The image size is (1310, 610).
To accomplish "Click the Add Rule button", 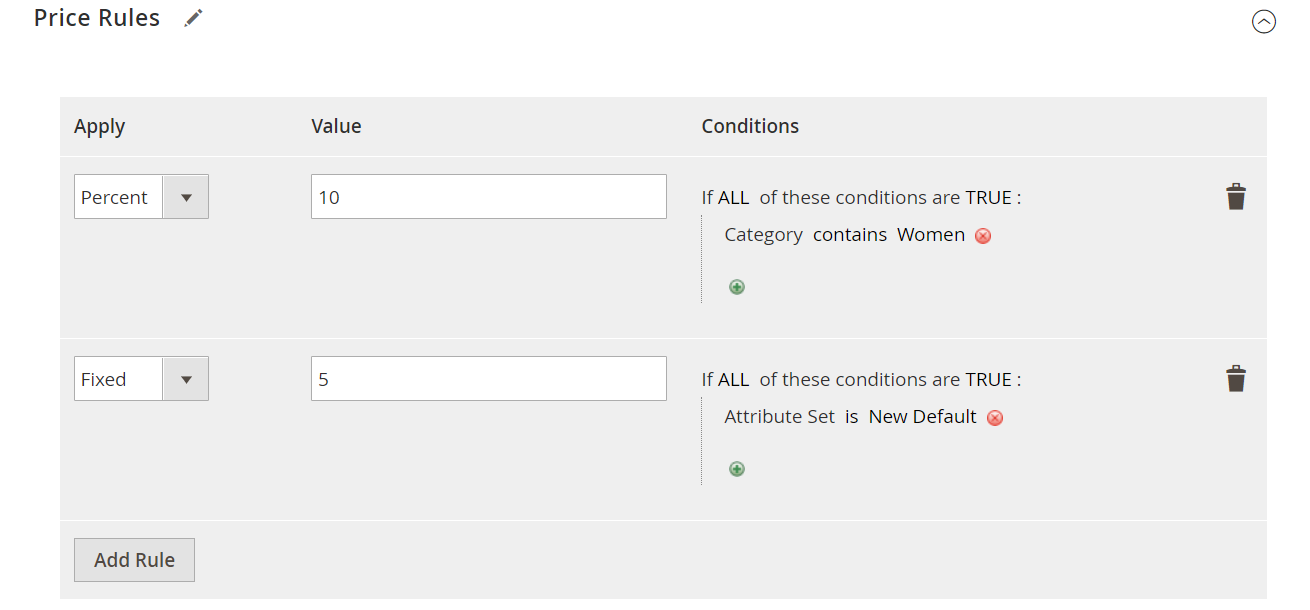I will click(x=134, y=560).
